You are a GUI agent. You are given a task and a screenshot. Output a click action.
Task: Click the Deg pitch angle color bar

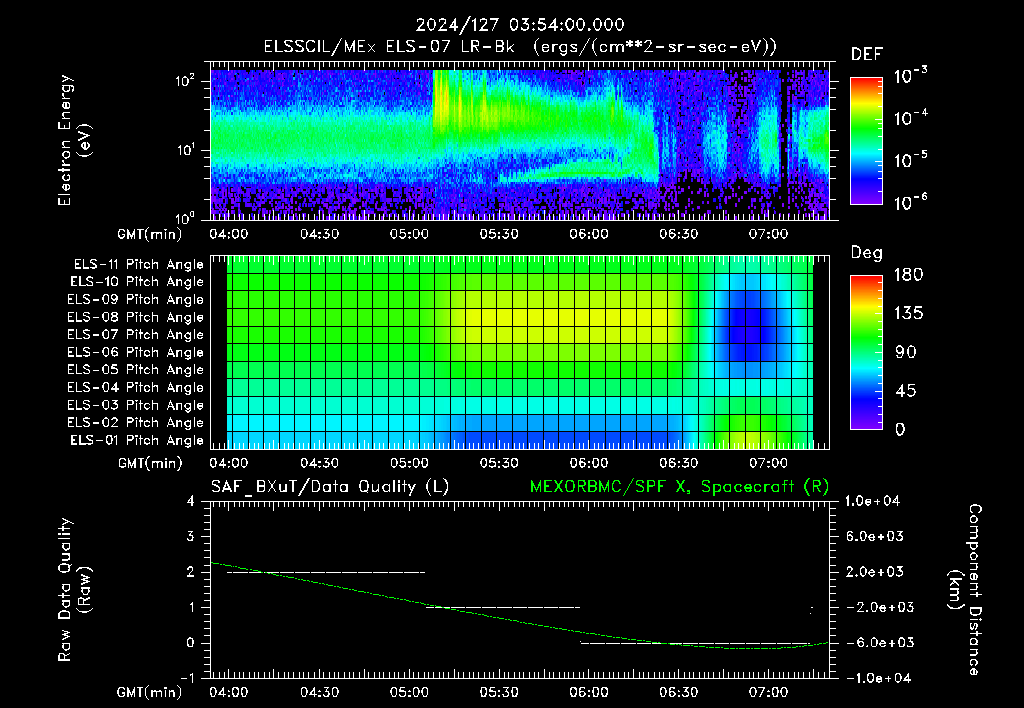tap(866, 352)
